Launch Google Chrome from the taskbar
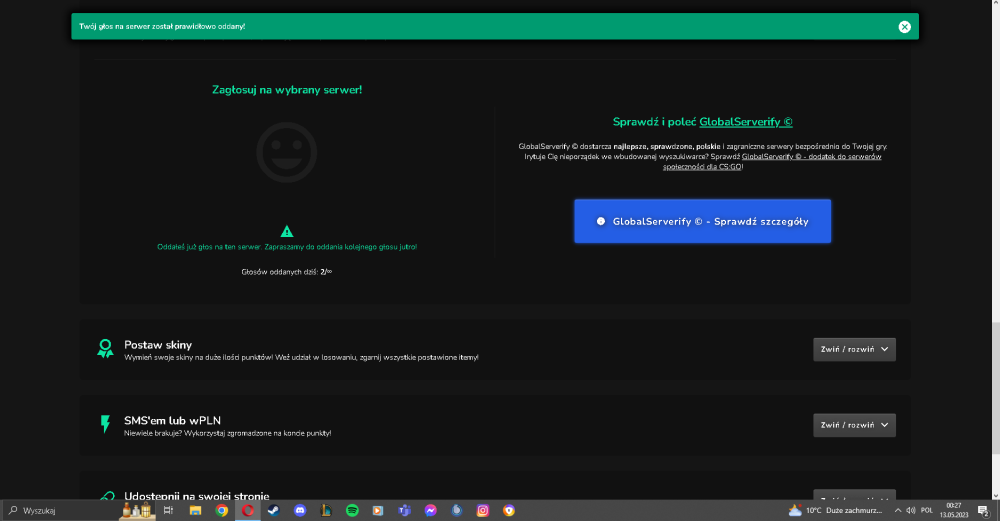The width and height of the screenshot is (1000, 521). 221,510
